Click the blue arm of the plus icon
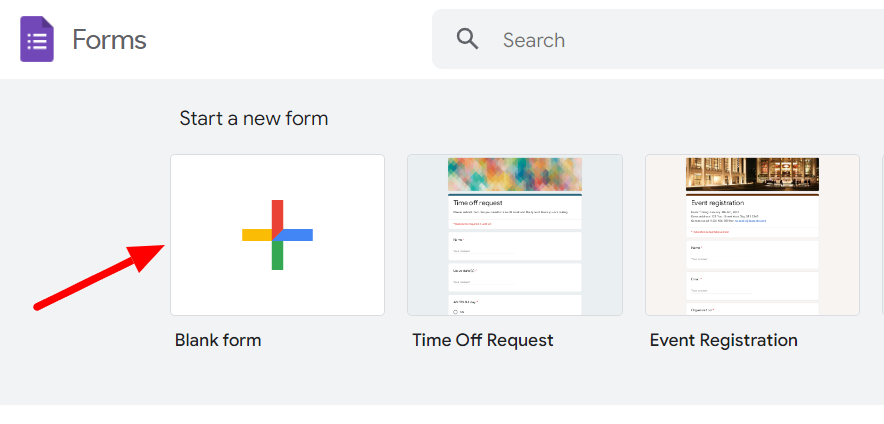 click(x=295, y=235)
